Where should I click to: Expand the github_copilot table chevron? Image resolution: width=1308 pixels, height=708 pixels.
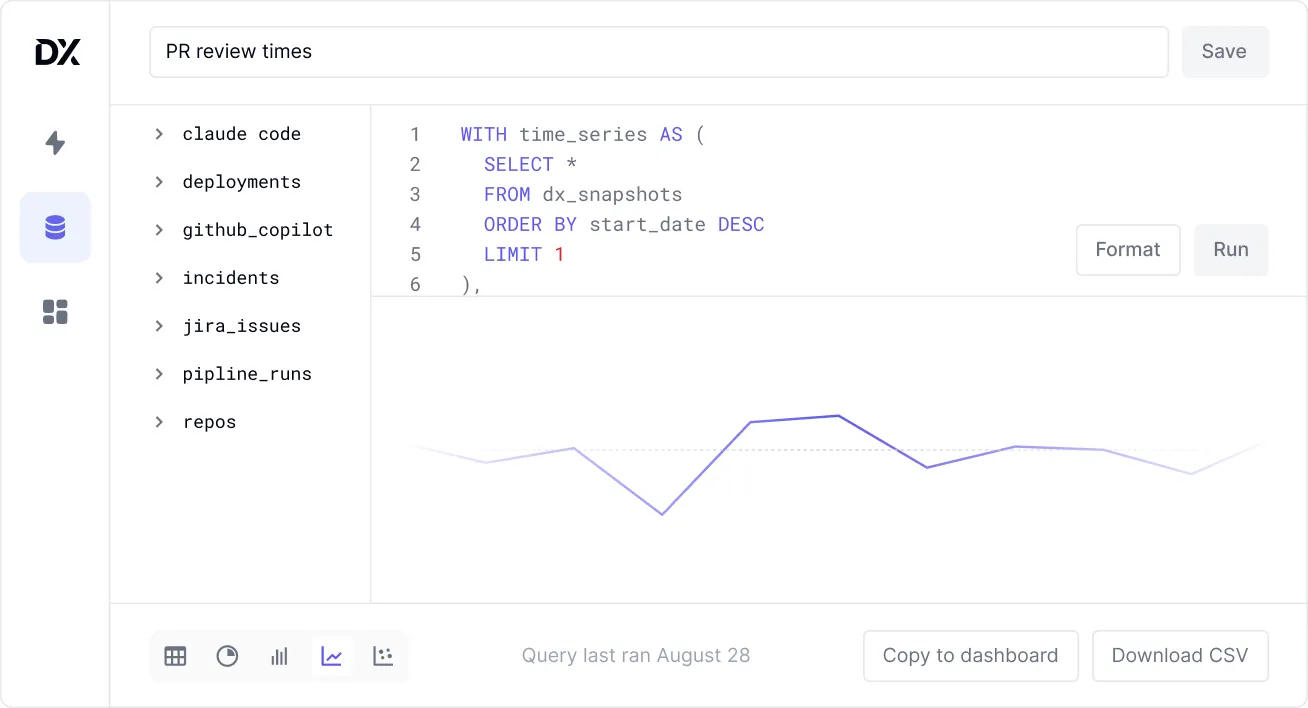click(x=159, y=230)
